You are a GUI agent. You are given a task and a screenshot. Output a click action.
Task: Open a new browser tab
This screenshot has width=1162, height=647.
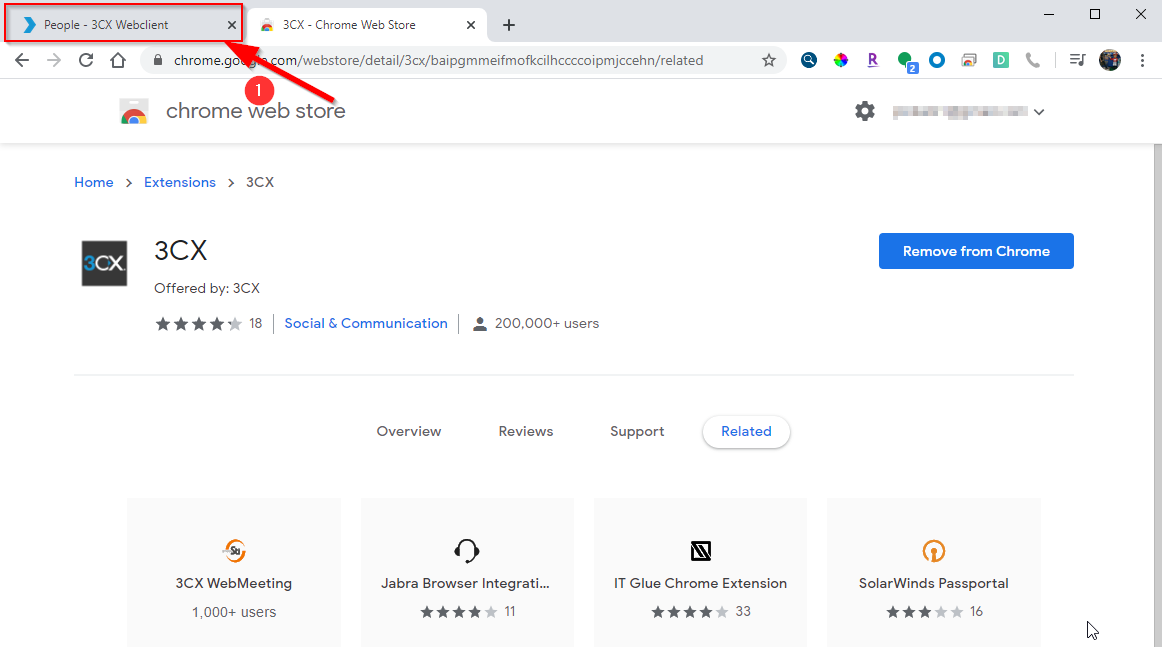point(508,25)
